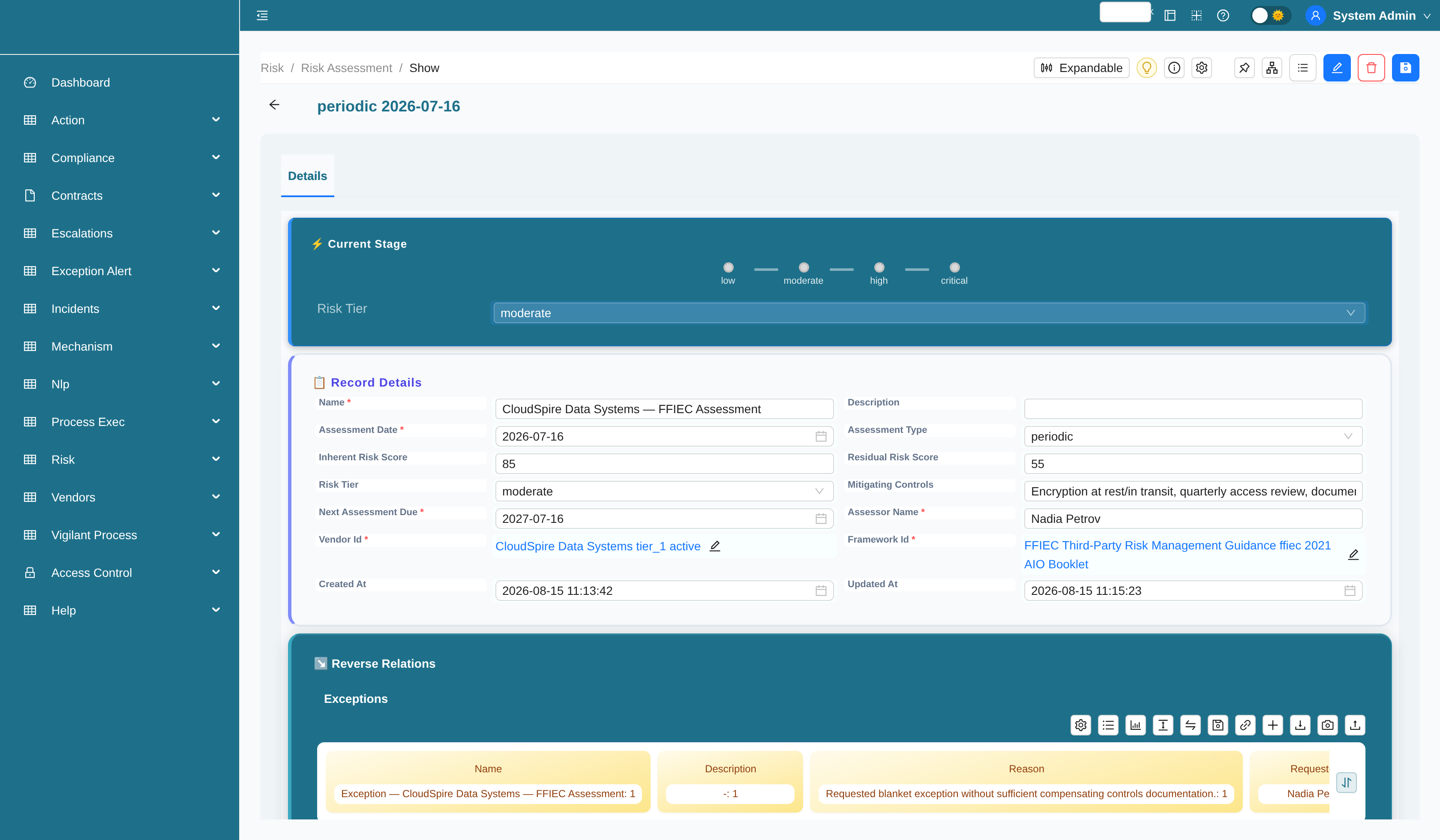The width and height of the screenshot is (1440, 840).
Task: Open the hierarchy tree icon
Action: (1272, 68)
